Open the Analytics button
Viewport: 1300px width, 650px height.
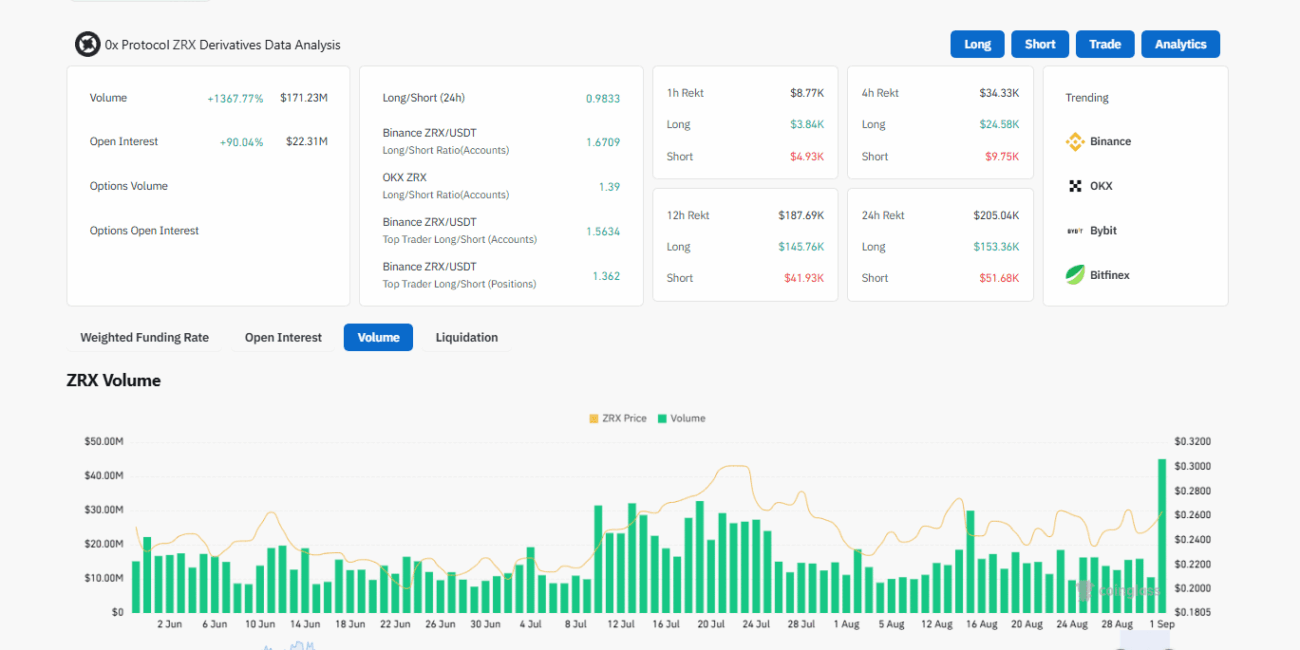click(1180, 44)
